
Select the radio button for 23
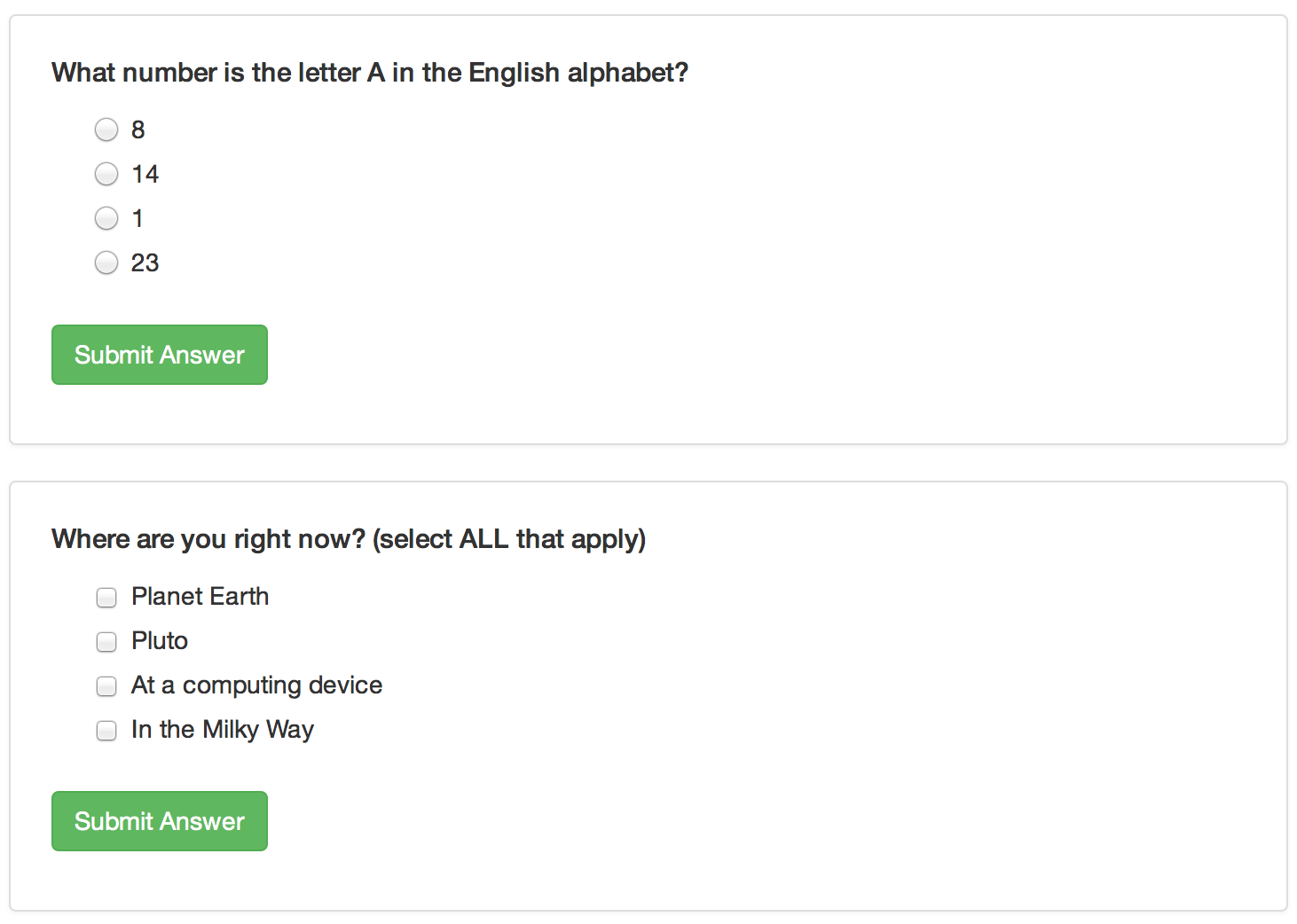106,262
